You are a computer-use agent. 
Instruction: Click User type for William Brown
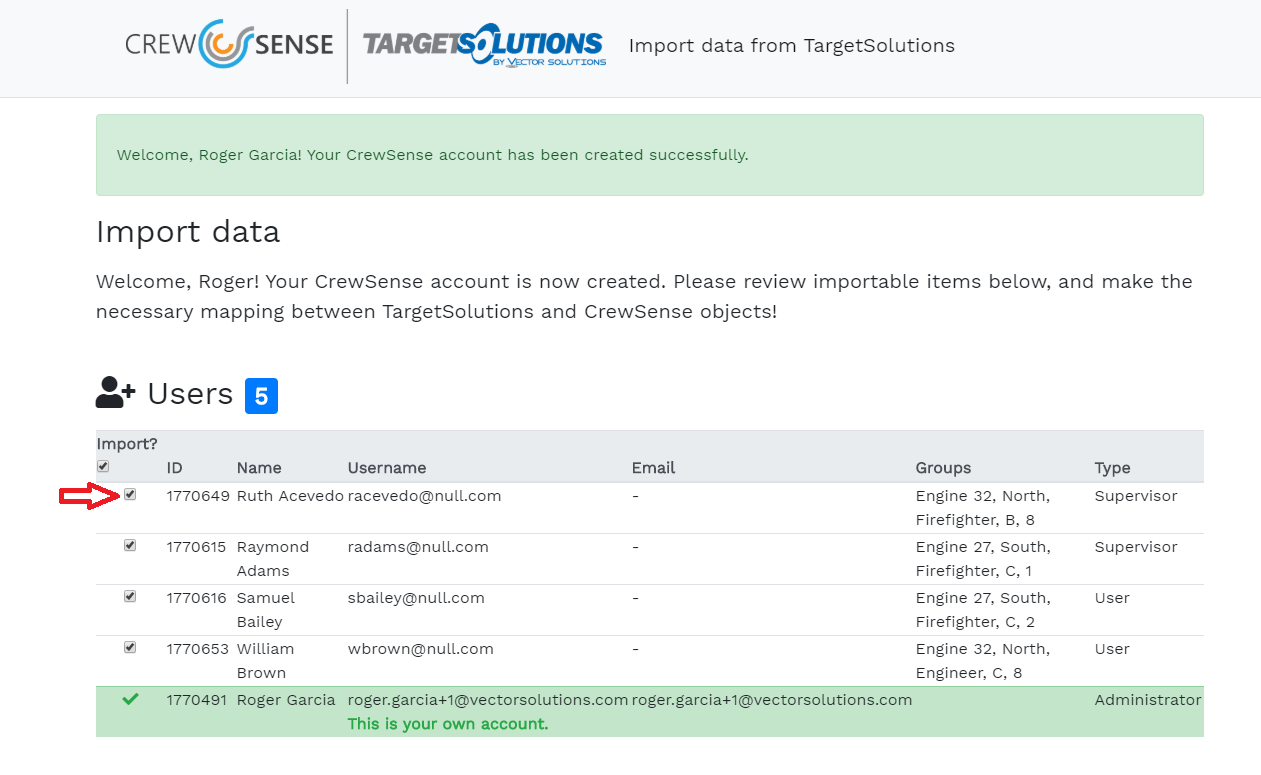click(1112, 649)
